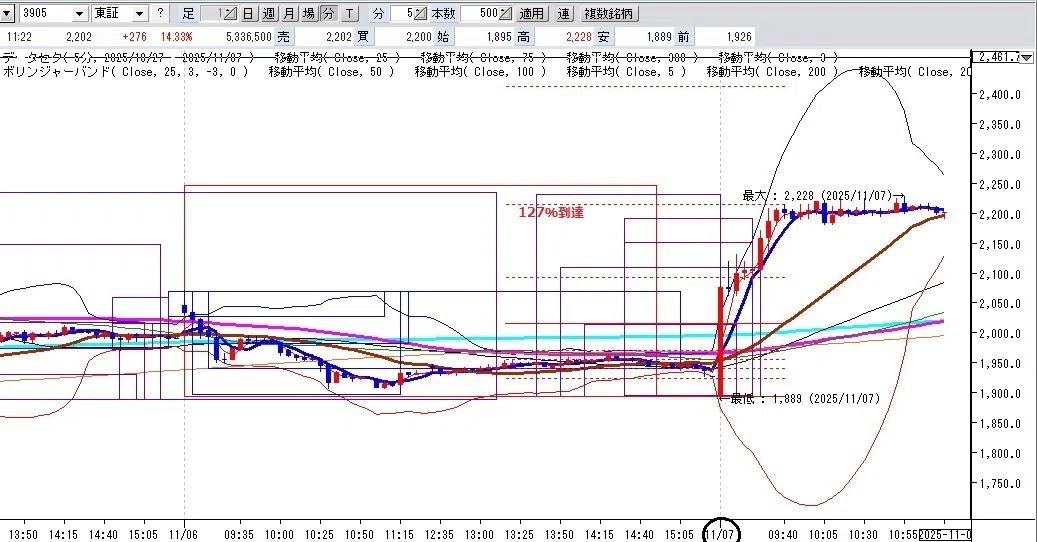This screenshot has width=1037, height=542.
Task: Select the 移動平均( Close, 100 ) legend entry
Action: point(481,72)
